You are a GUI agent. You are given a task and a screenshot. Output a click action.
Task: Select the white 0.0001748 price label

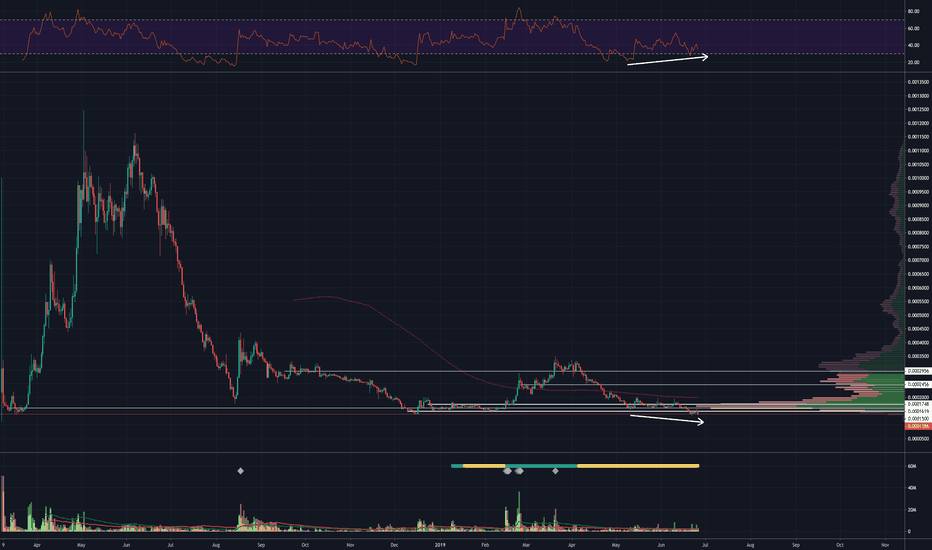pyautogui.click(x=918, y=404)
